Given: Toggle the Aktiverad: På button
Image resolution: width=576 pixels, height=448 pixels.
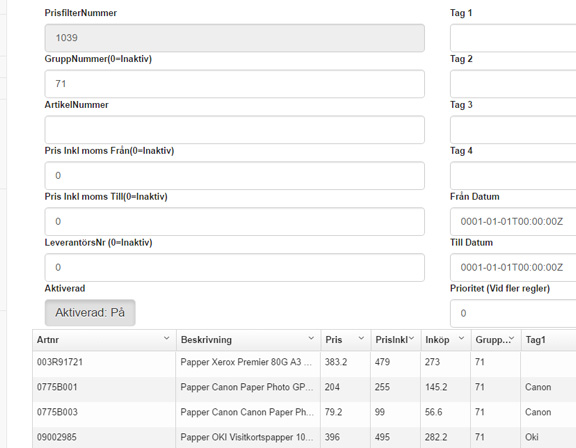Looking at the screenshot, I should (x=90, y=313).
